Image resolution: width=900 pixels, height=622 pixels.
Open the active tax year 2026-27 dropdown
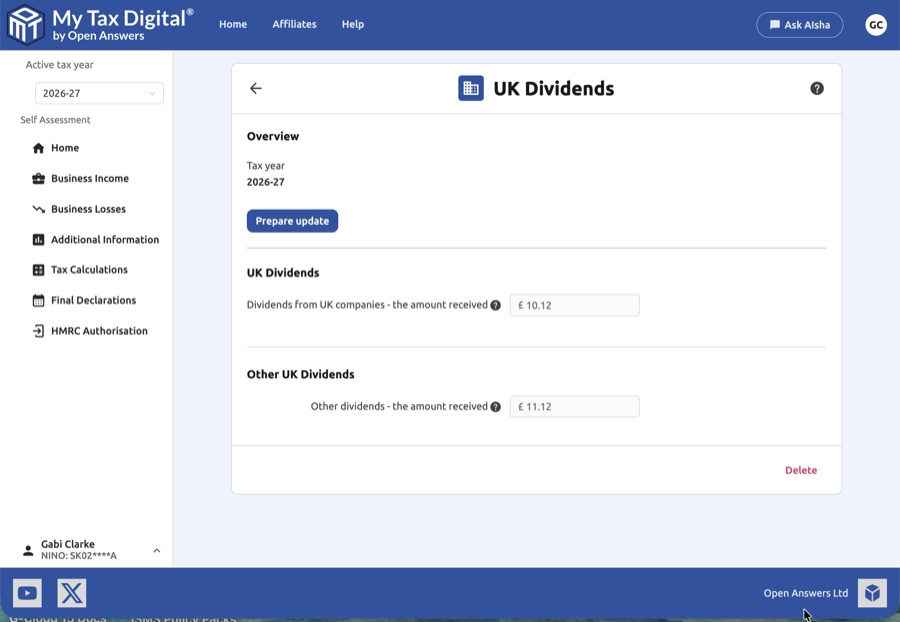click(99, 93)
